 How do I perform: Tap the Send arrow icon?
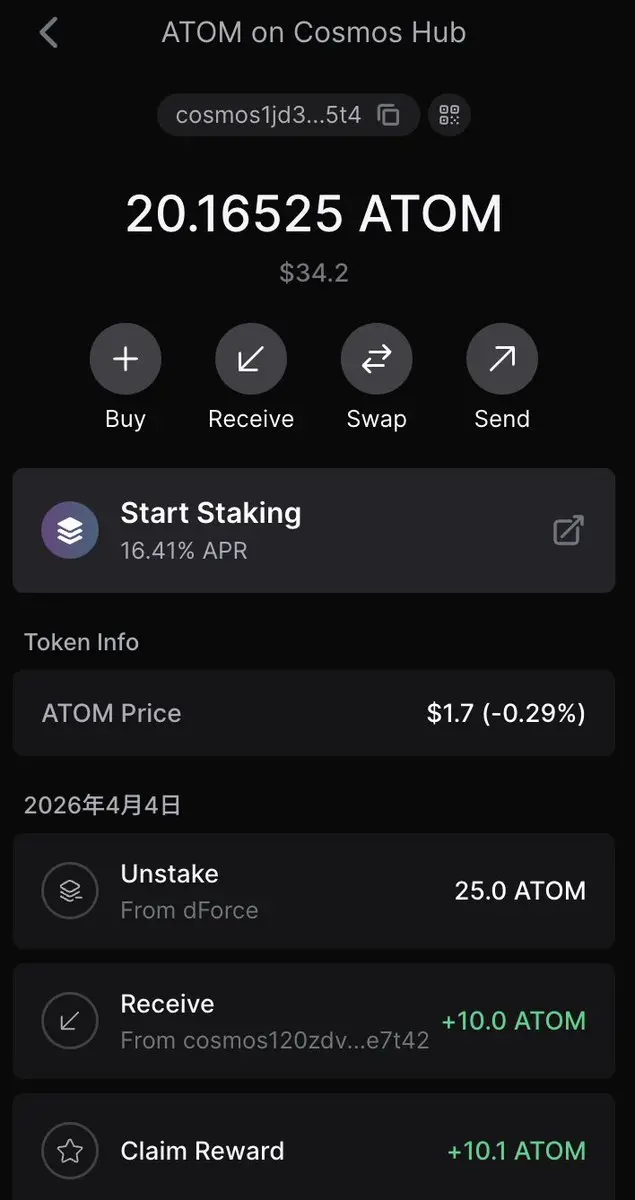[x=502, y=360]
